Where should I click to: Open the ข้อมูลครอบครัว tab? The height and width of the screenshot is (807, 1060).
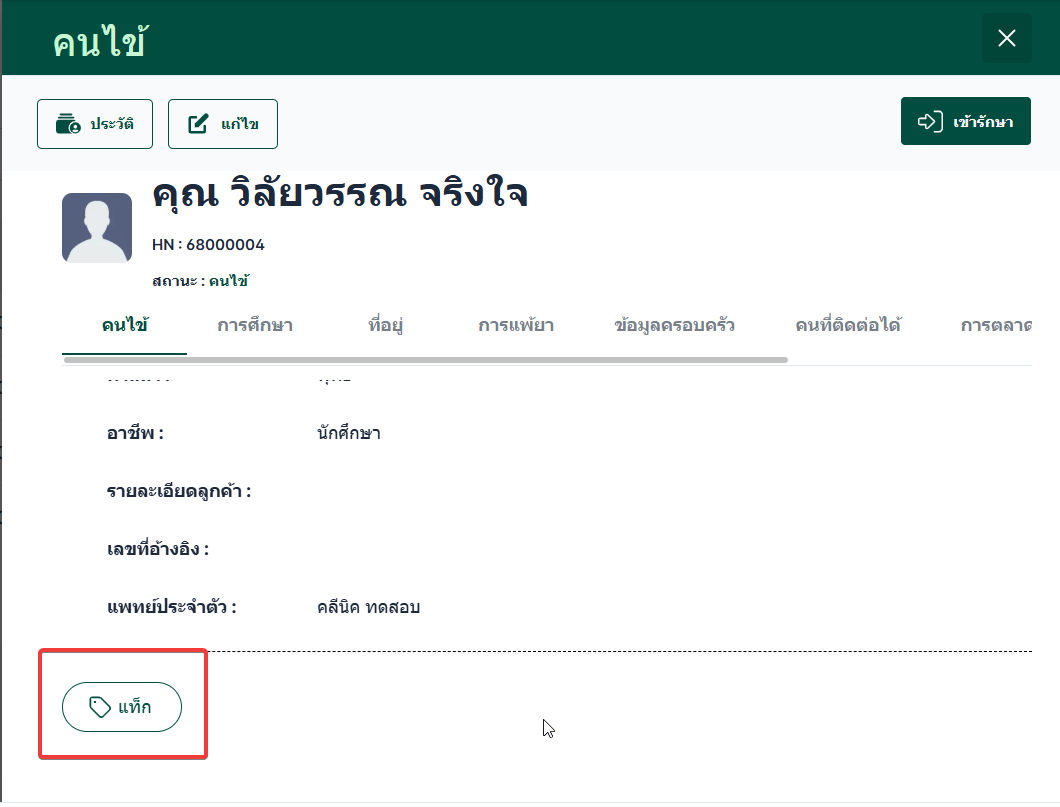pos(674,326)
